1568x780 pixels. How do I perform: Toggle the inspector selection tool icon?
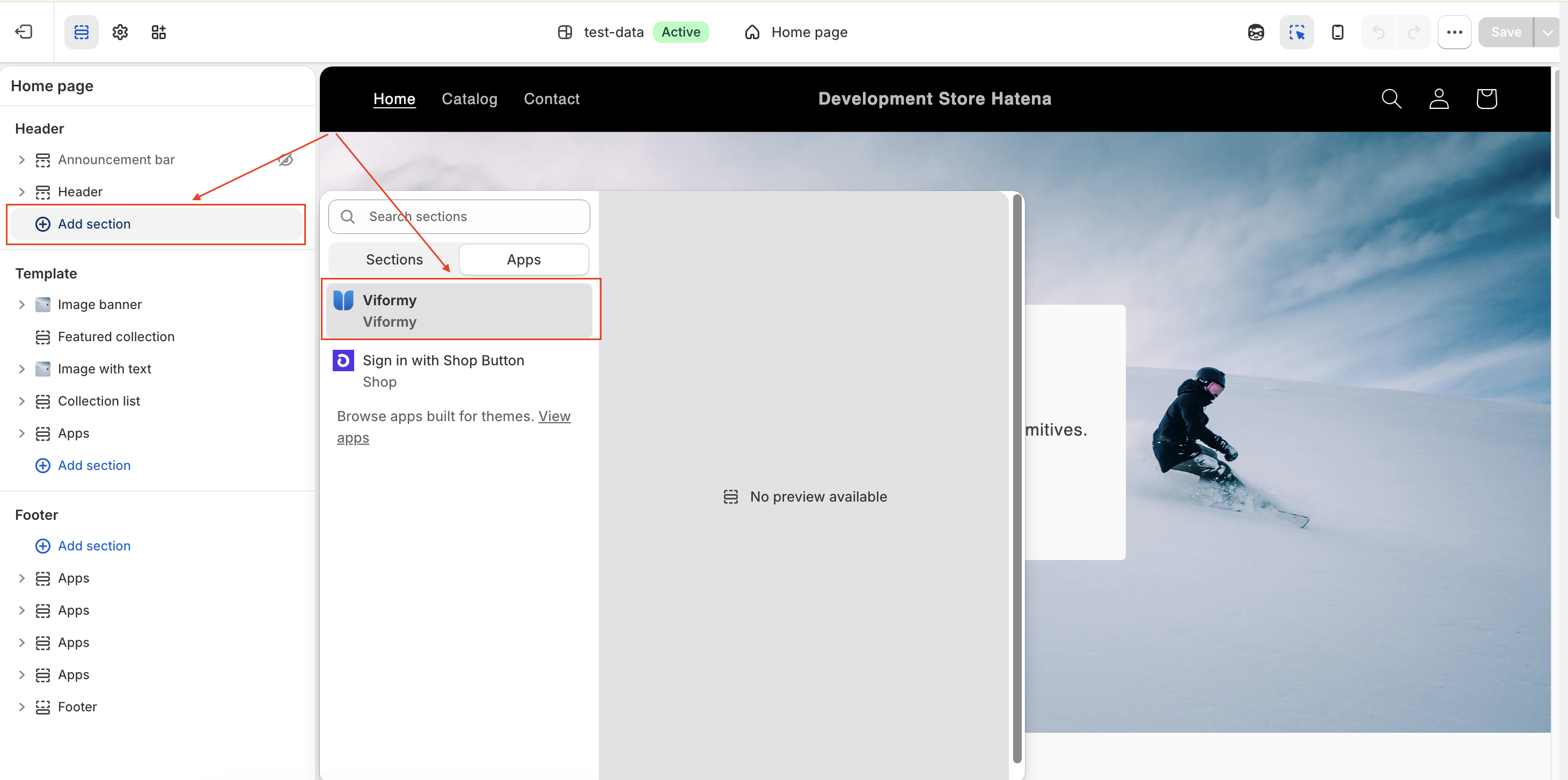click(1296, 32)
